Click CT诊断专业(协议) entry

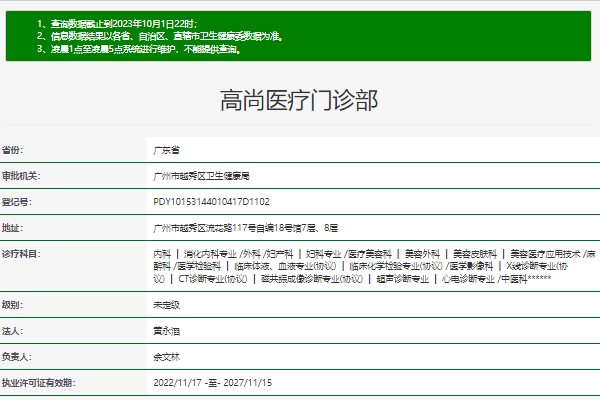click(x=213, y=279)
